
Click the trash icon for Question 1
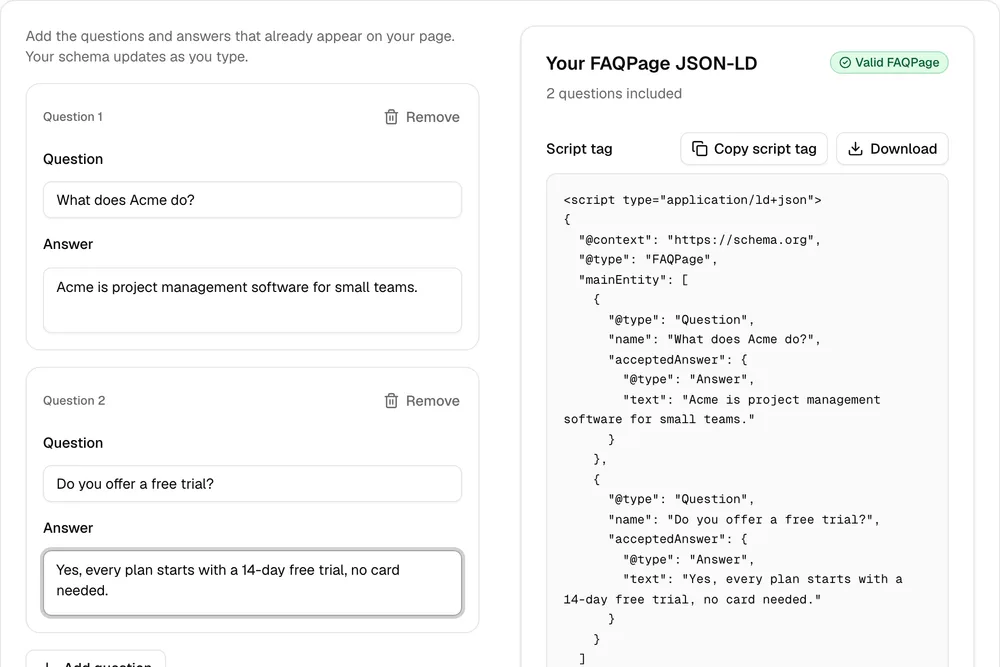391,117
